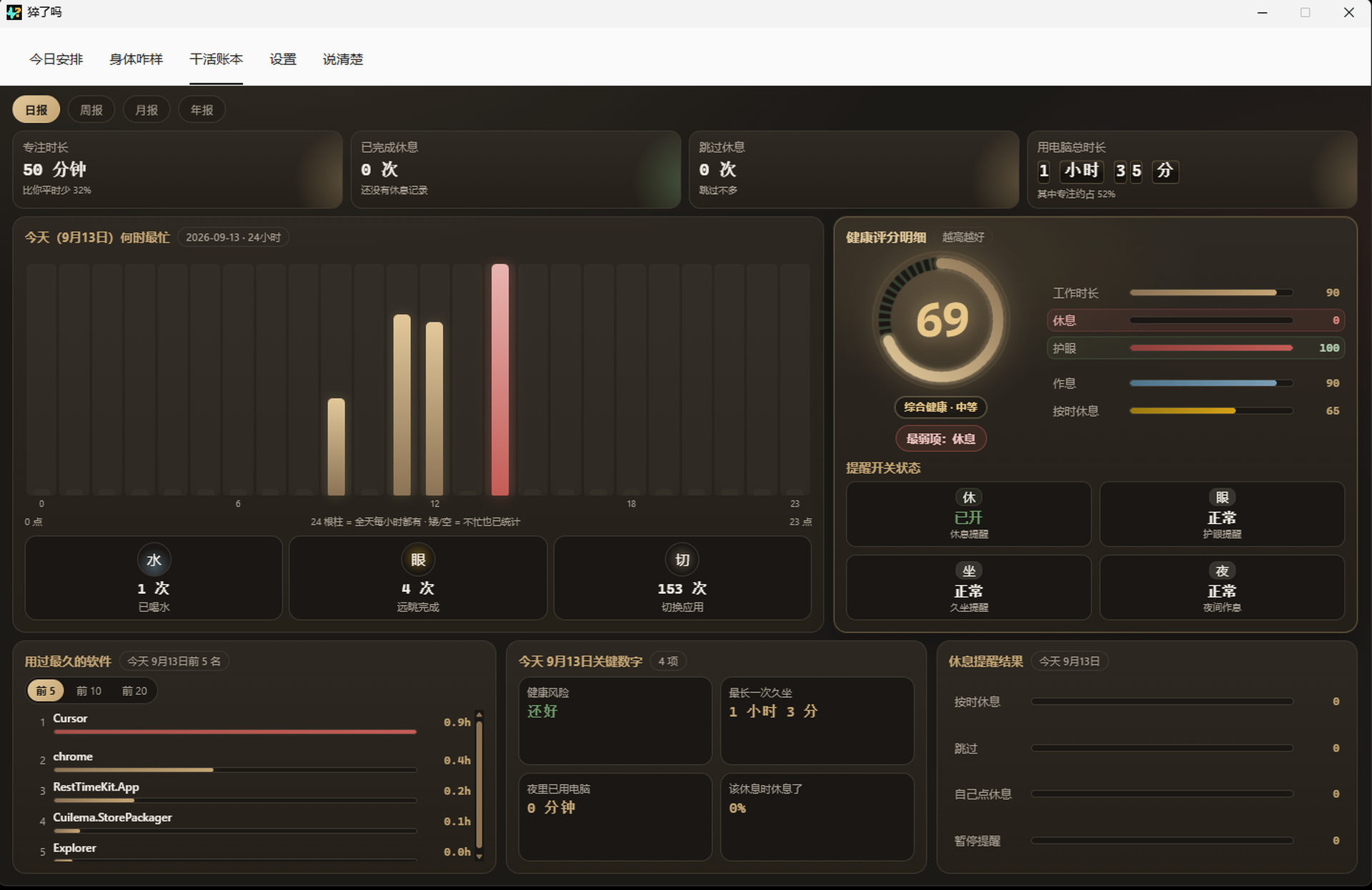This screenshot has width=1372, height=890.
Task: Click the scroll-up arrow of app list
Action: 479,715
